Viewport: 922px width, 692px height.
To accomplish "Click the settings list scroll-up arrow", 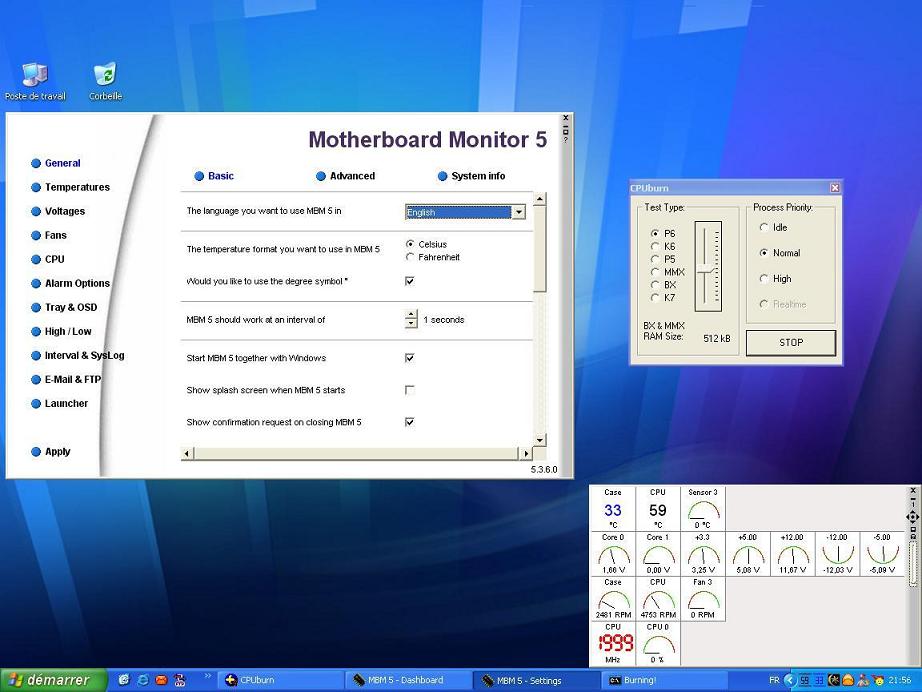I will 540,199.
